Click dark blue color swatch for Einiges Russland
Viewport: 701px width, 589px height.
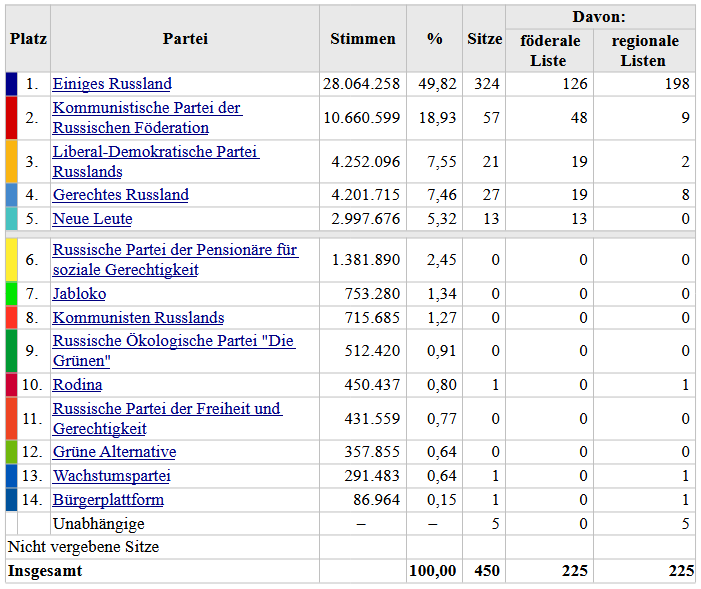(x=11, y=84)
